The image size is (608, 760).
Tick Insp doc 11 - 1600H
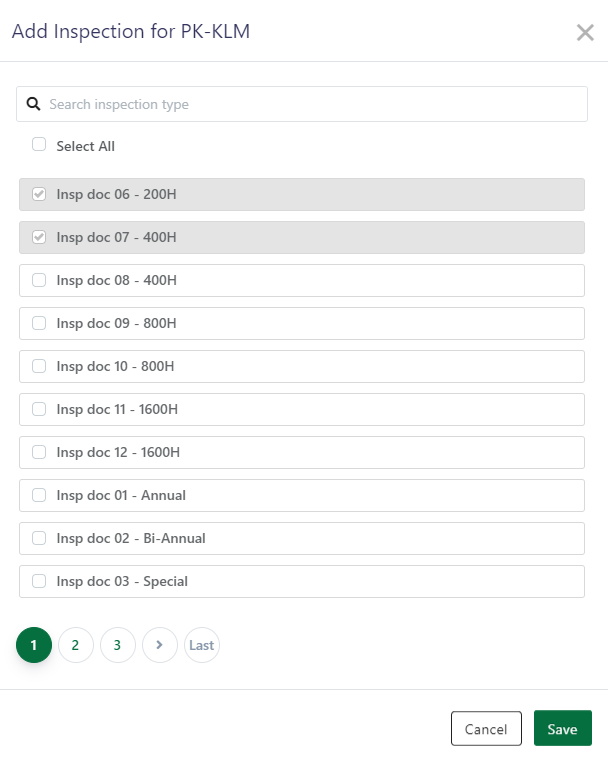point(39,409)
